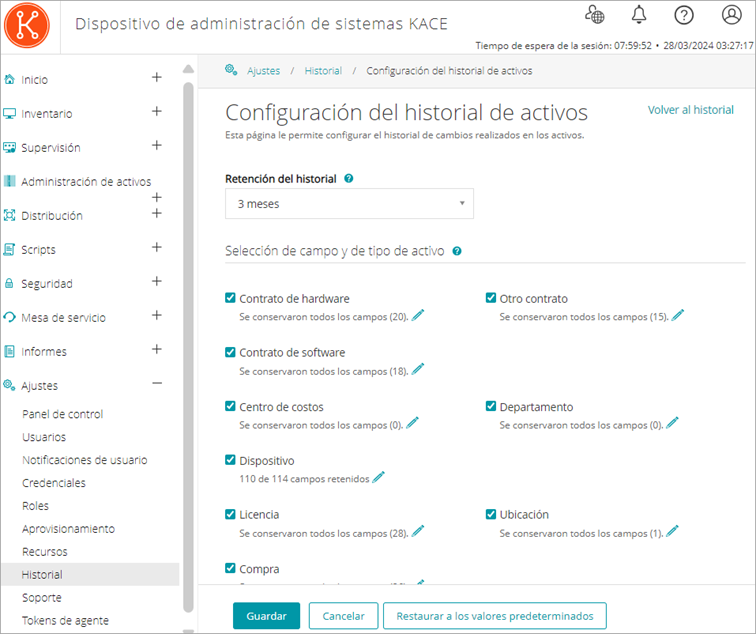Open the user account profile icon
The height and width of the screenshot is (634, 756).
(x=731, y=14)
